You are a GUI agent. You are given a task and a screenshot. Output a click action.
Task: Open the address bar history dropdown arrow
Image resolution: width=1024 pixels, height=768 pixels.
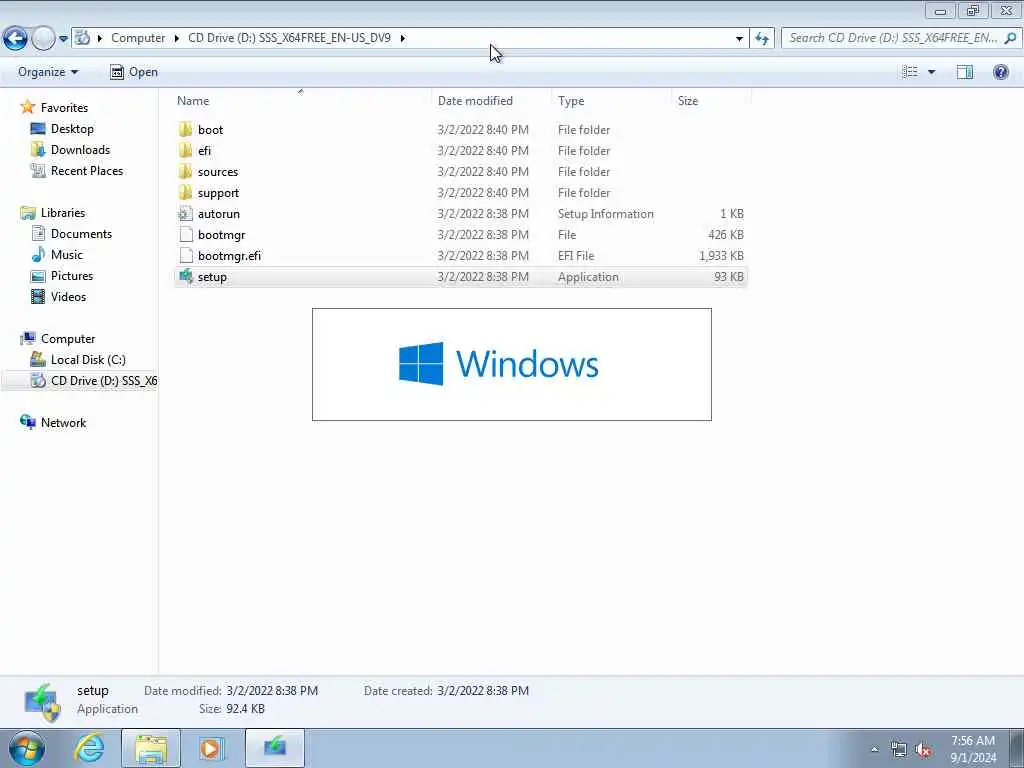pos(739,39)
